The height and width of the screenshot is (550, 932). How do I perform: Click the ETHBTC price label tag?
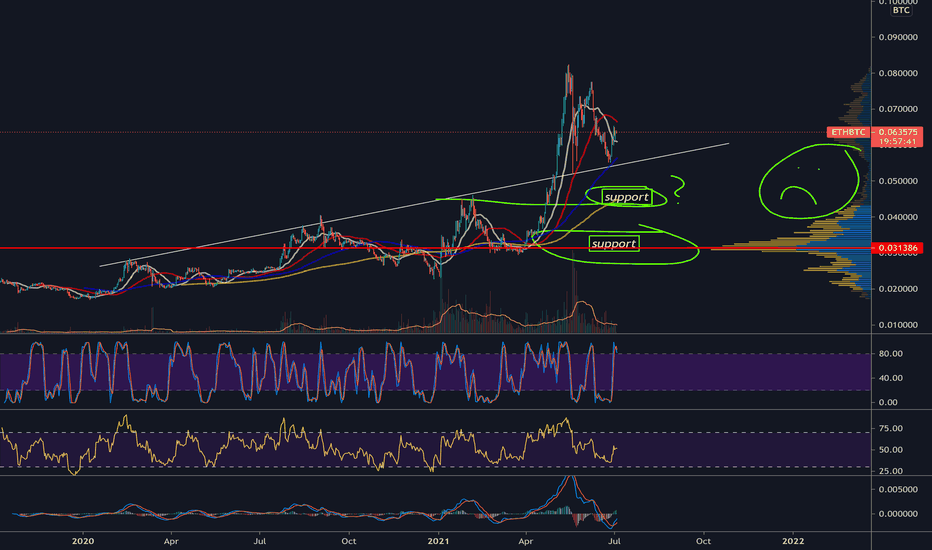click(848, 132)
